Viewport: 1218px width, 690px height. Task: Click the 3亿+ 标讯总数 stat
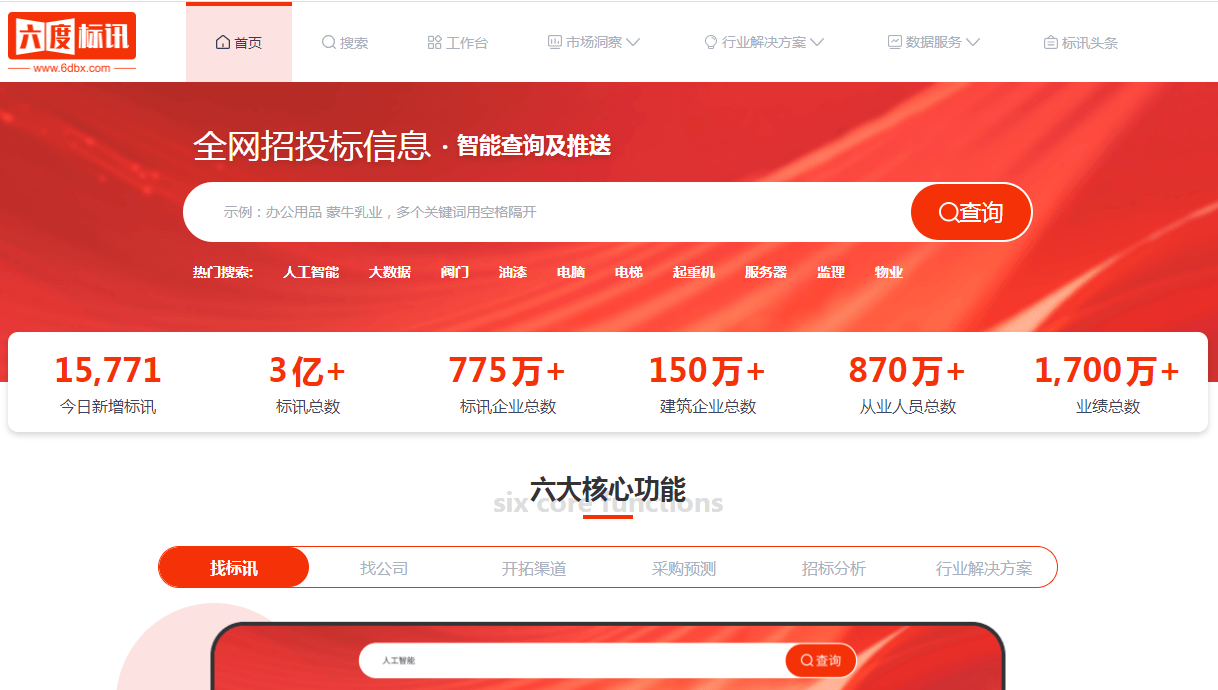308,383
